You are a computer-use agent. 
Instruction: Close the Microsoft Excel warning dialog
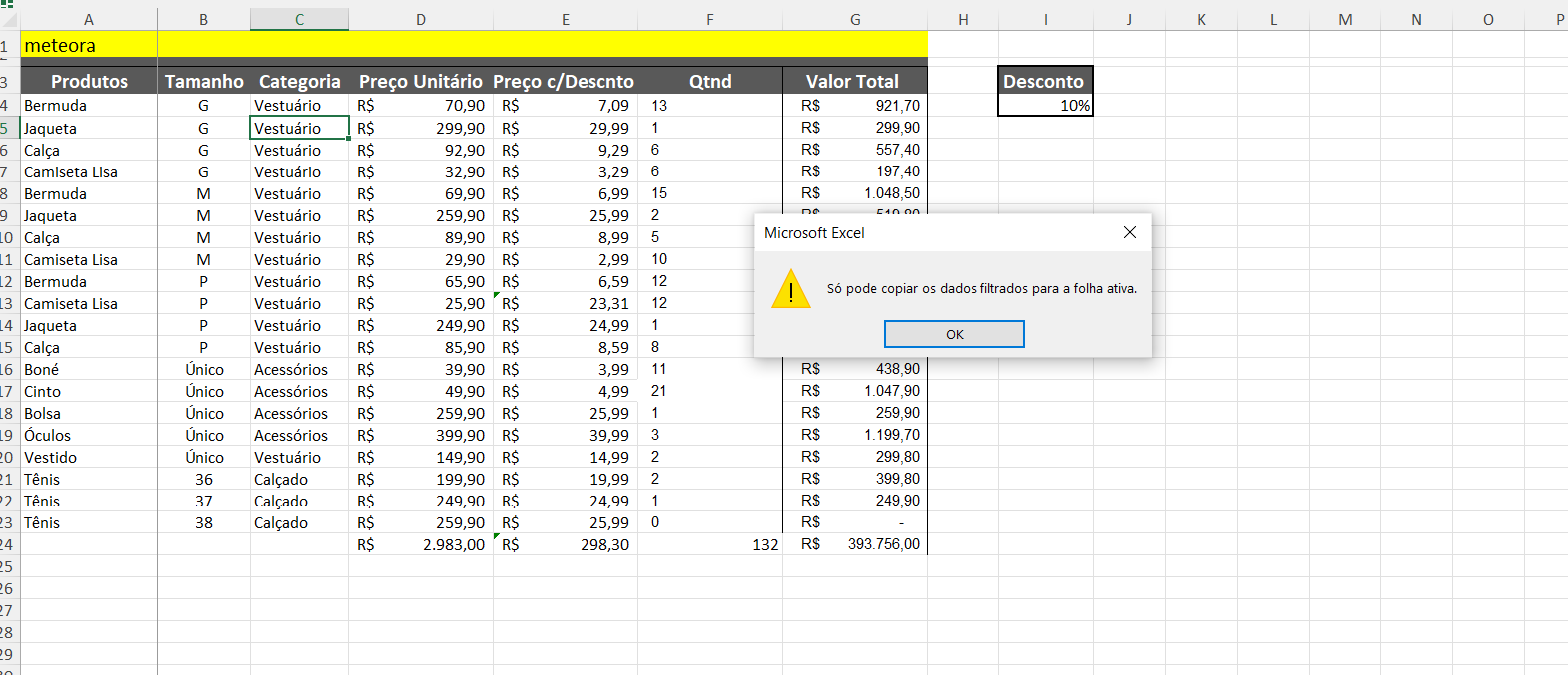click(x=1129, y=232)
